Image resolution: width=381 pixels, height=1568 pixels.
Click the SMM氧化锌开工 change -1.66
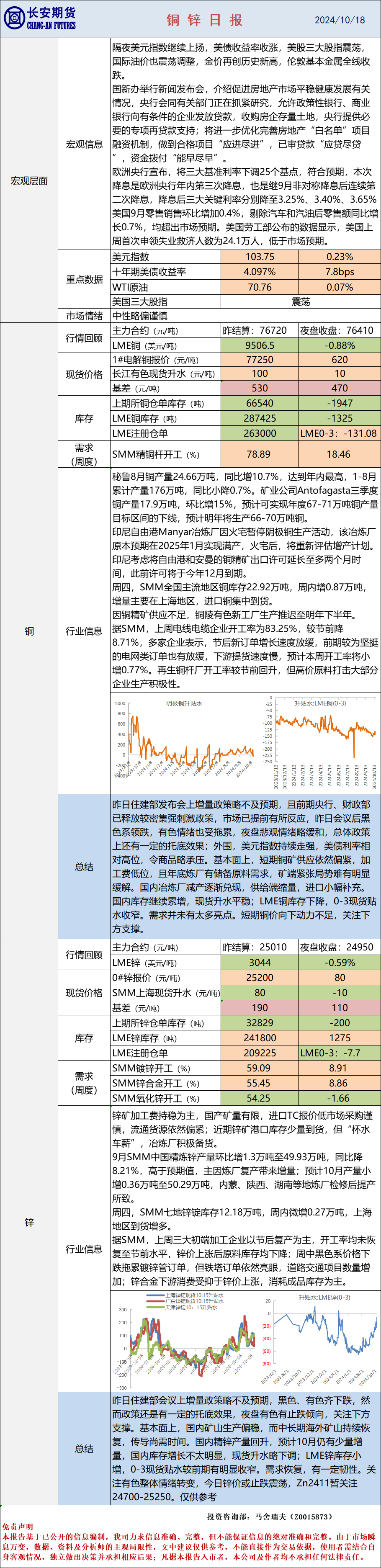[x=340, y=1099]
